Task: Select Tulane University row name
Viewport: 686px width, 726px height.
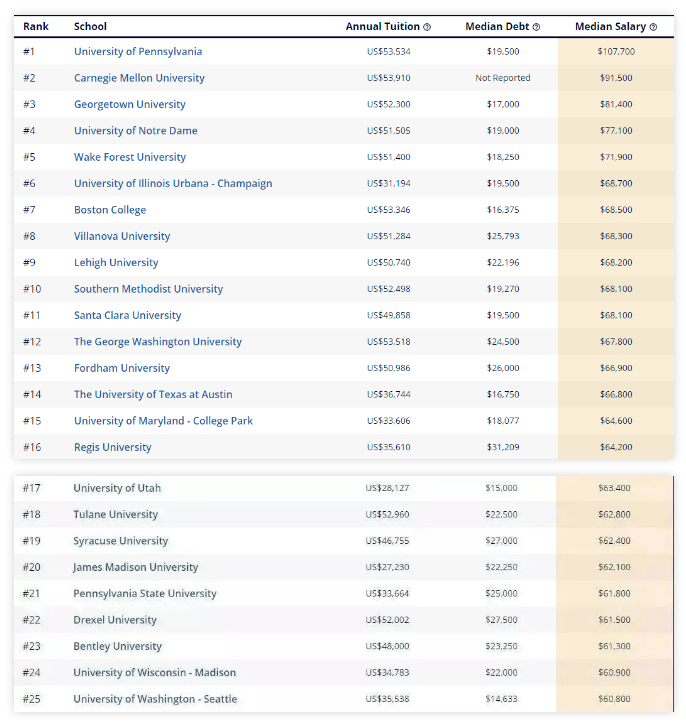Action: (x=116, y=514)
